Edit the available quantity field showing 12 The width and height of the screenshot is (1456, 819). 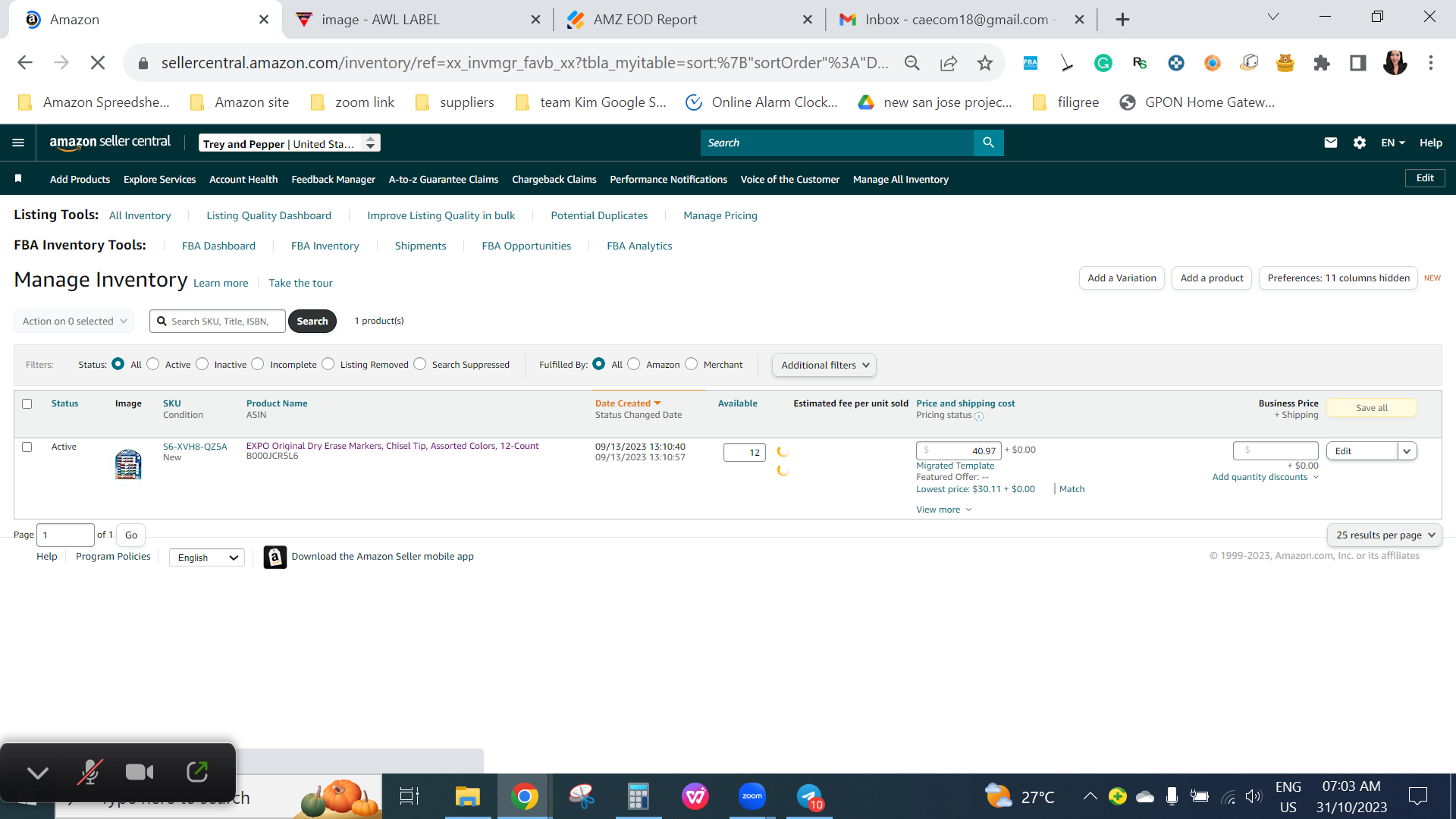pyautogui.click(x=745, y=453)
